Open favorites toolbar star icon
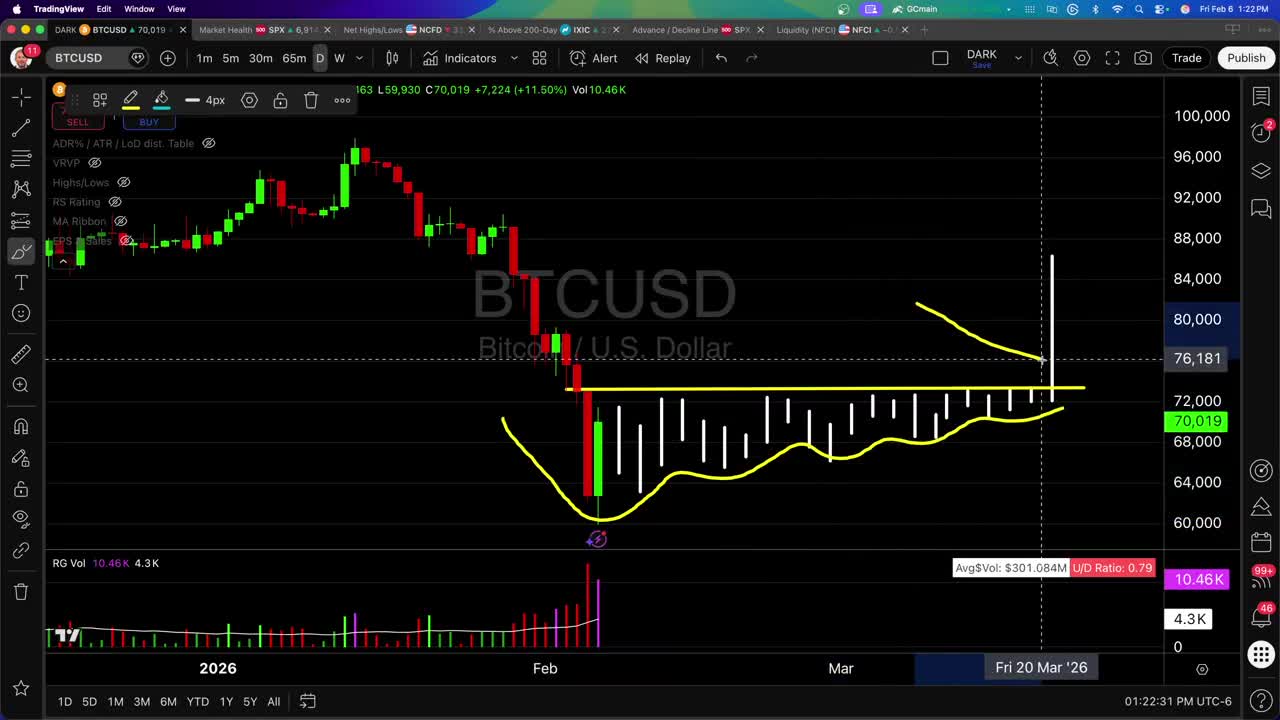Image resolution: width=1280 pixels, height=720 pixels. point(20,688)
